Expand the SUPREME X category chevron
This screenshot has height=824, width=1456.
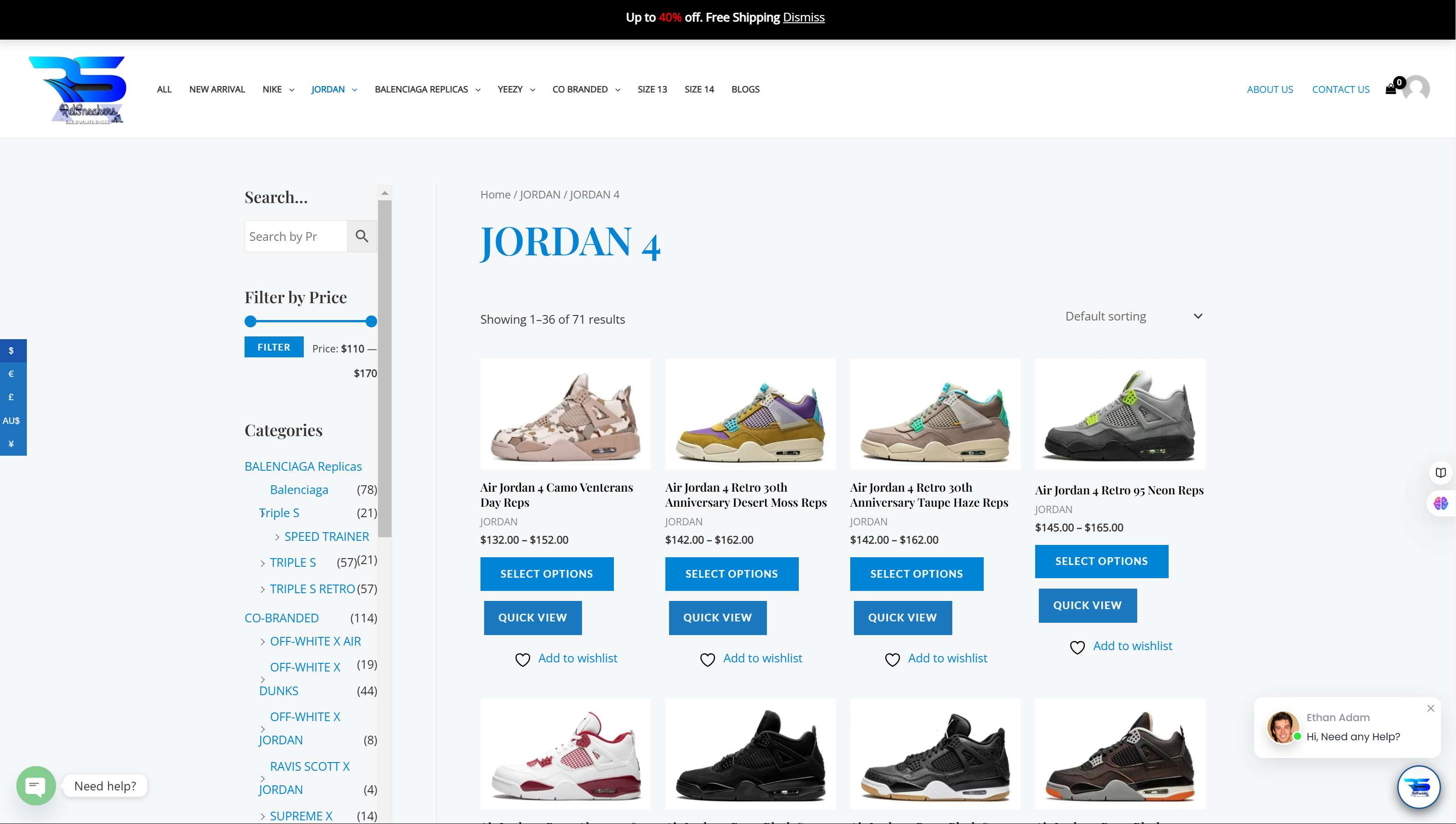[x=262, y=816]
